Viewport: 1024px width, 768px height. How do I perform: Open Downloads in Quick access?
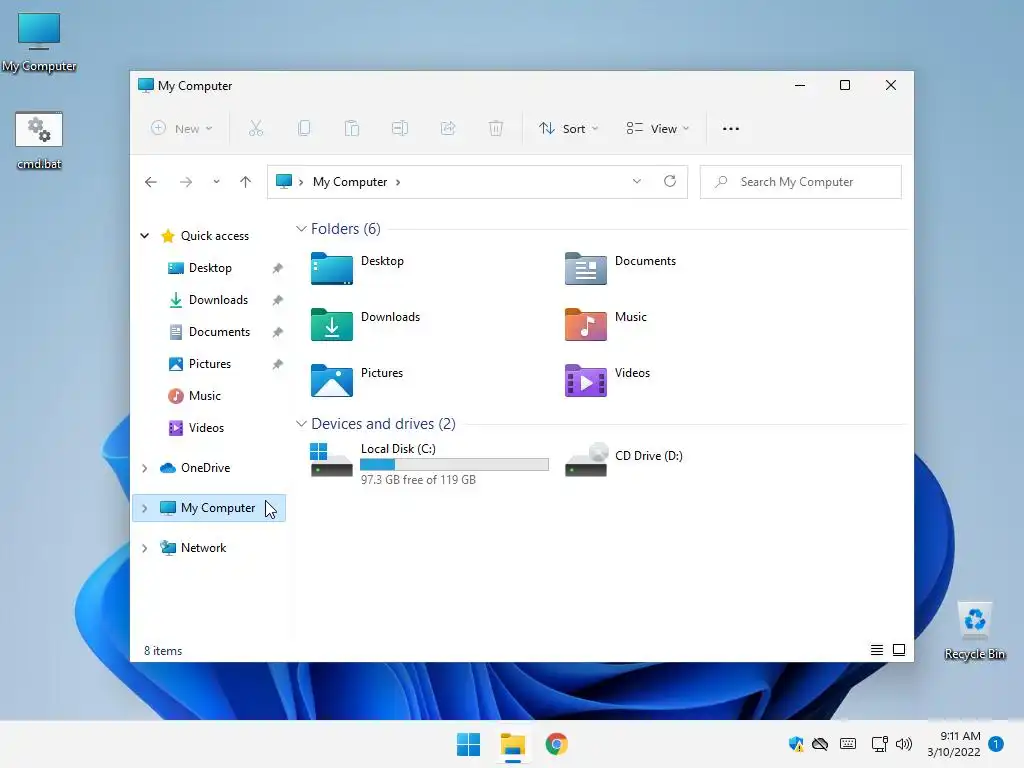tap(218, 300)
